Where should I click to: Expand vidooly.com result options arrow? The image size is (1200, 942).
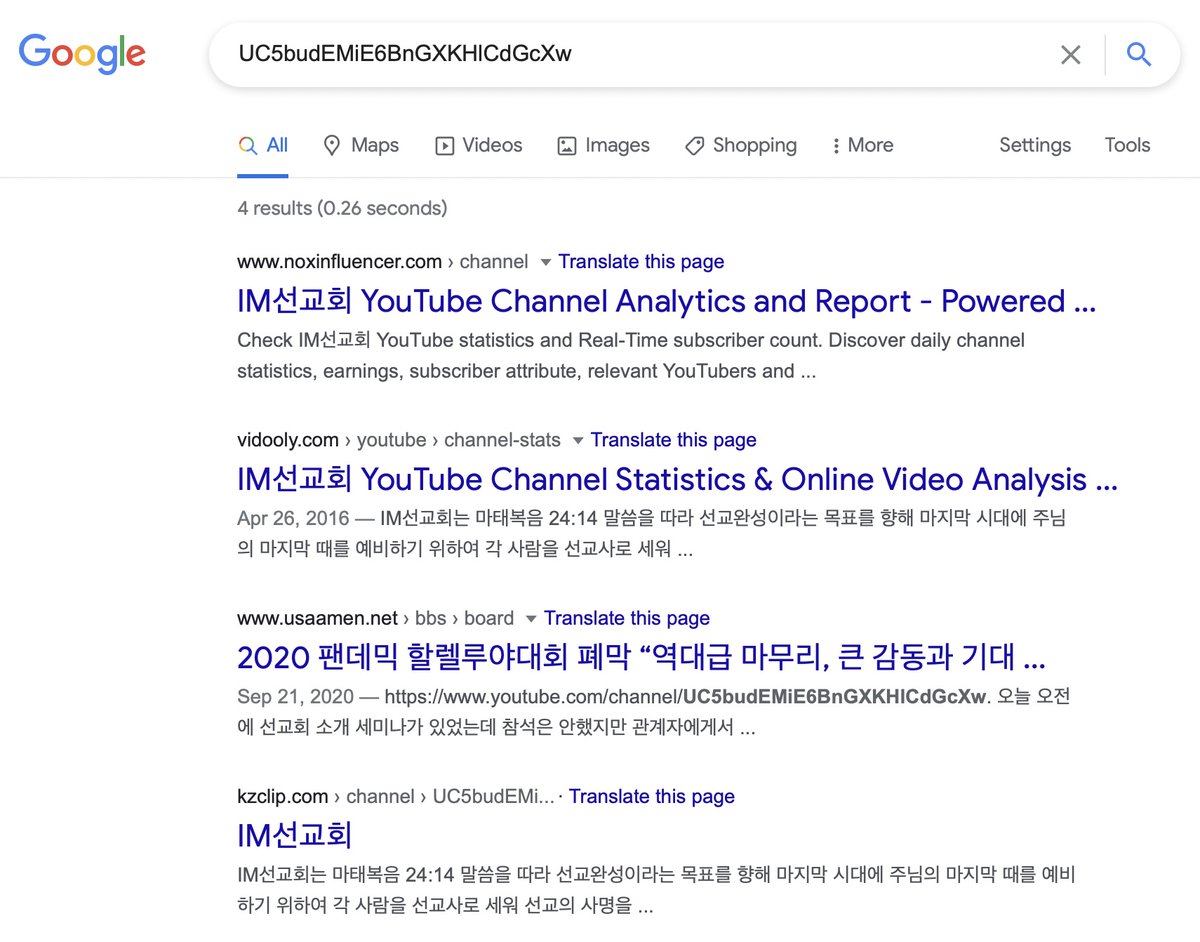[578, 440]
